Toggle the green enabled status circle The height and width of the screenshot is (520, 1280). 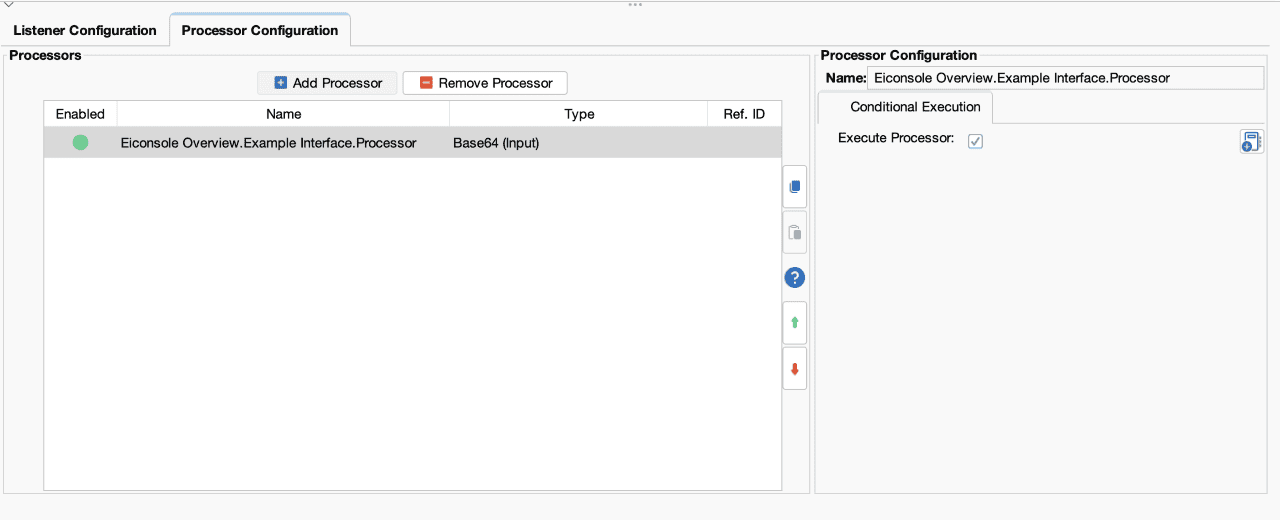pyautogui.click(x=80, y=143)
